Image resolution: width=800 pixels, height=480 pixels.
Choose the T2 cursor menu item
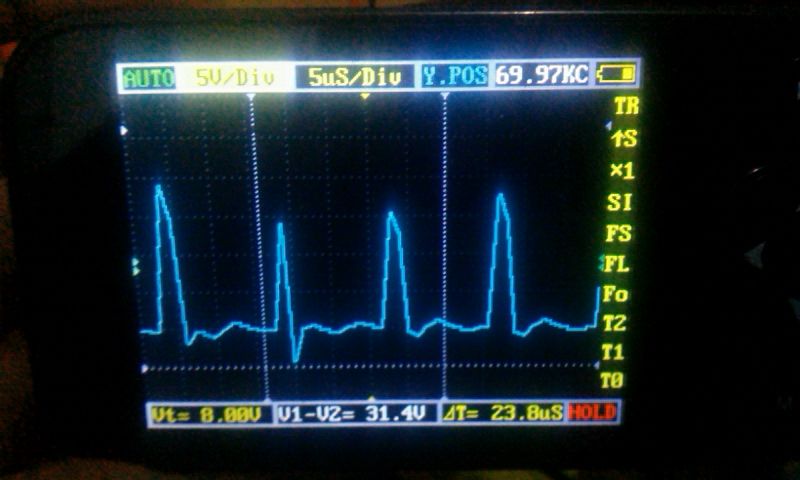(x=614, y=323)
